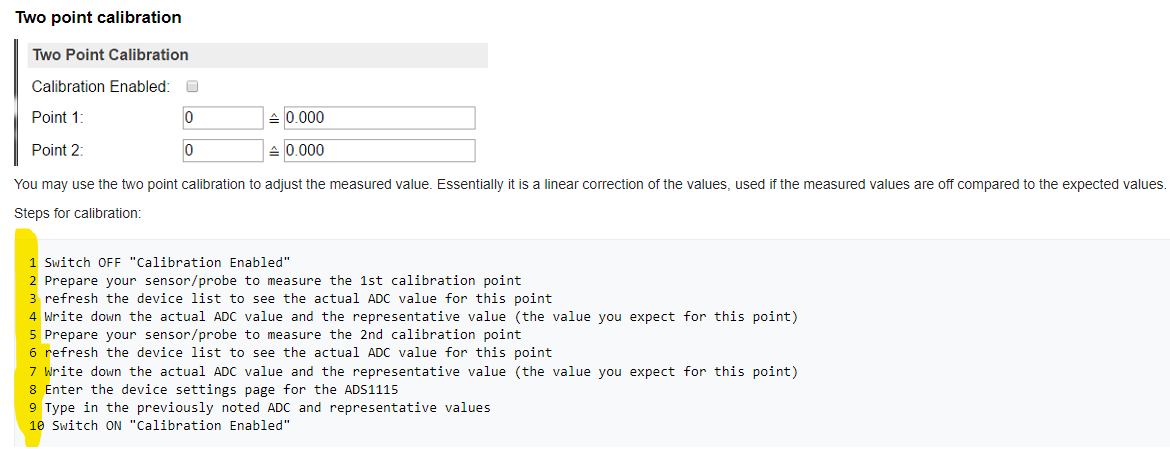Click the "Steps for calibration:" text
The width and height of the screenshot is (1170, 449).
pos(78,213)
